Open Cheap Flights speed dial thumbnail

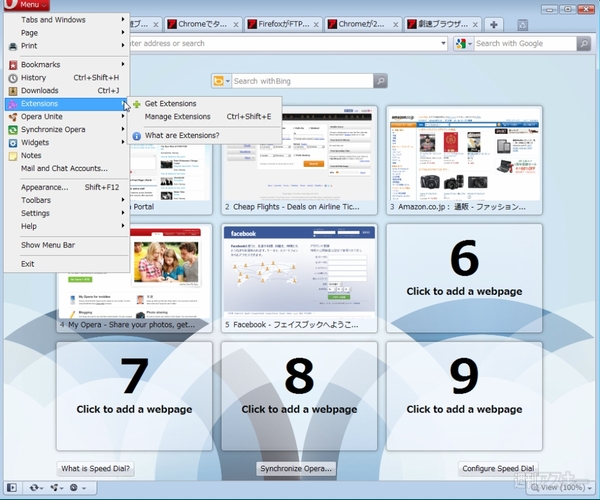[x=299, y=160]
